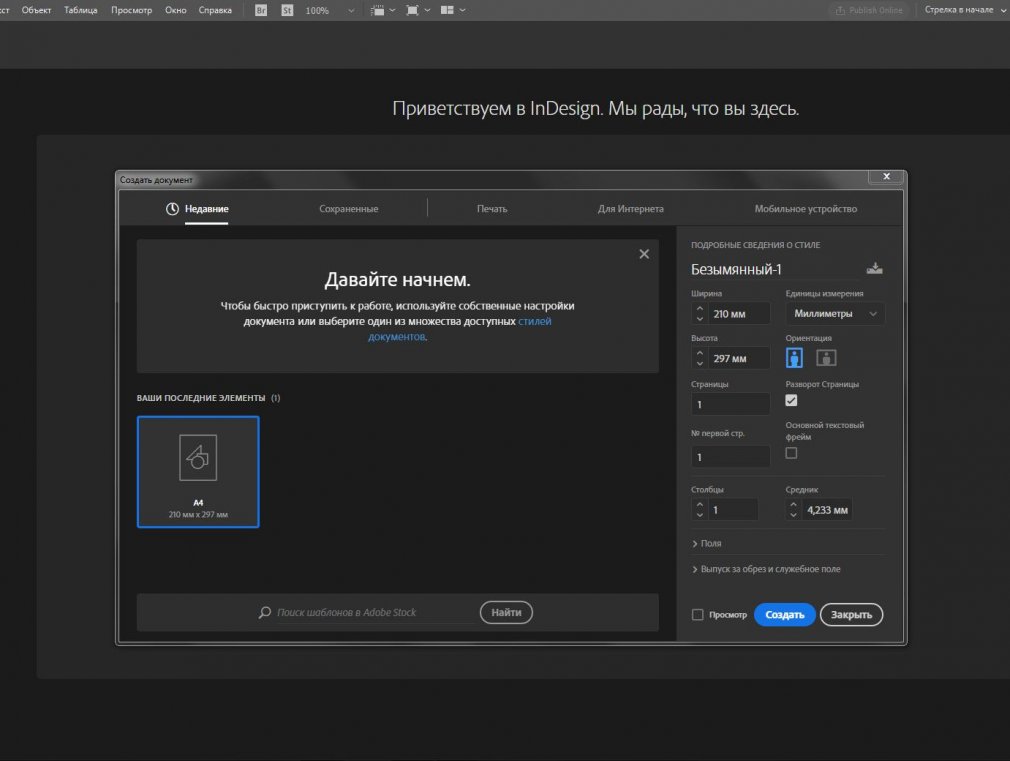Dismiss the 'Давайте начнем' banner
This screenshot has width=1010, height=761.
click(x=644, y=254)
